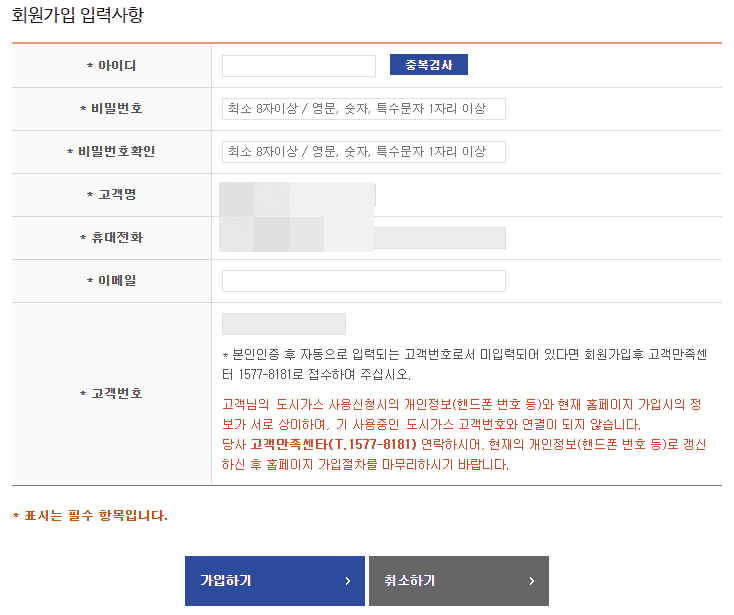Click the 비밀번호확인 row label
Screen dimensions: 734x615
tap(111, 152)
